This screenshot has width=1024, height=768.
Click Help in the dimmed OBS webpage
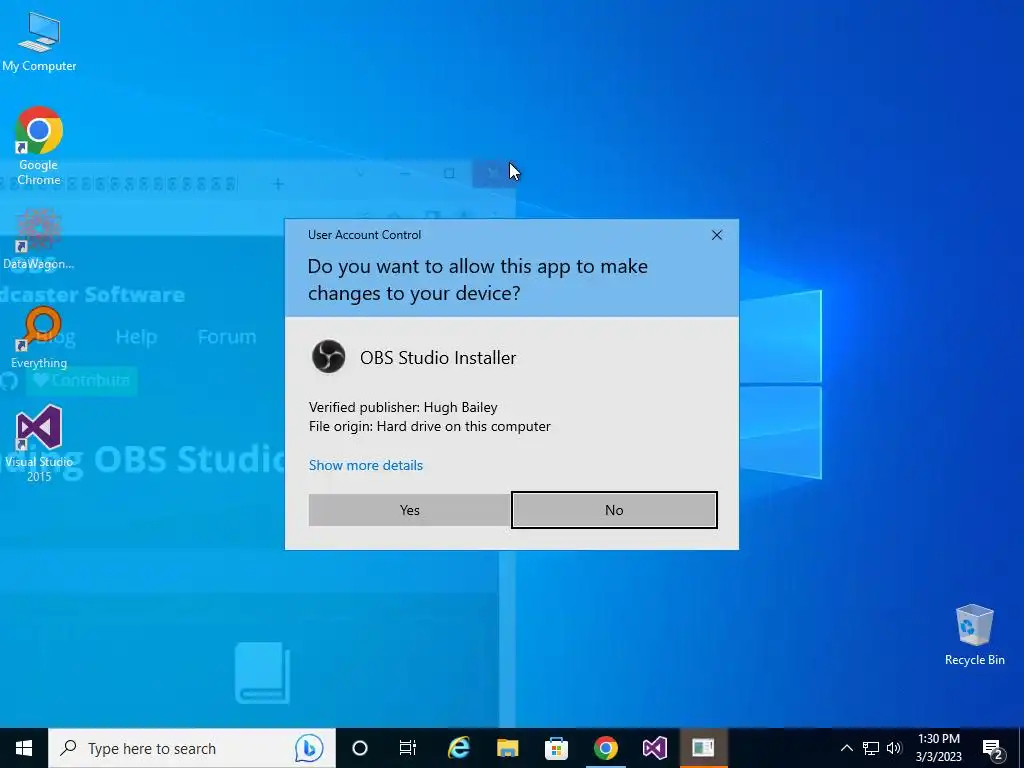pos(136,337)
